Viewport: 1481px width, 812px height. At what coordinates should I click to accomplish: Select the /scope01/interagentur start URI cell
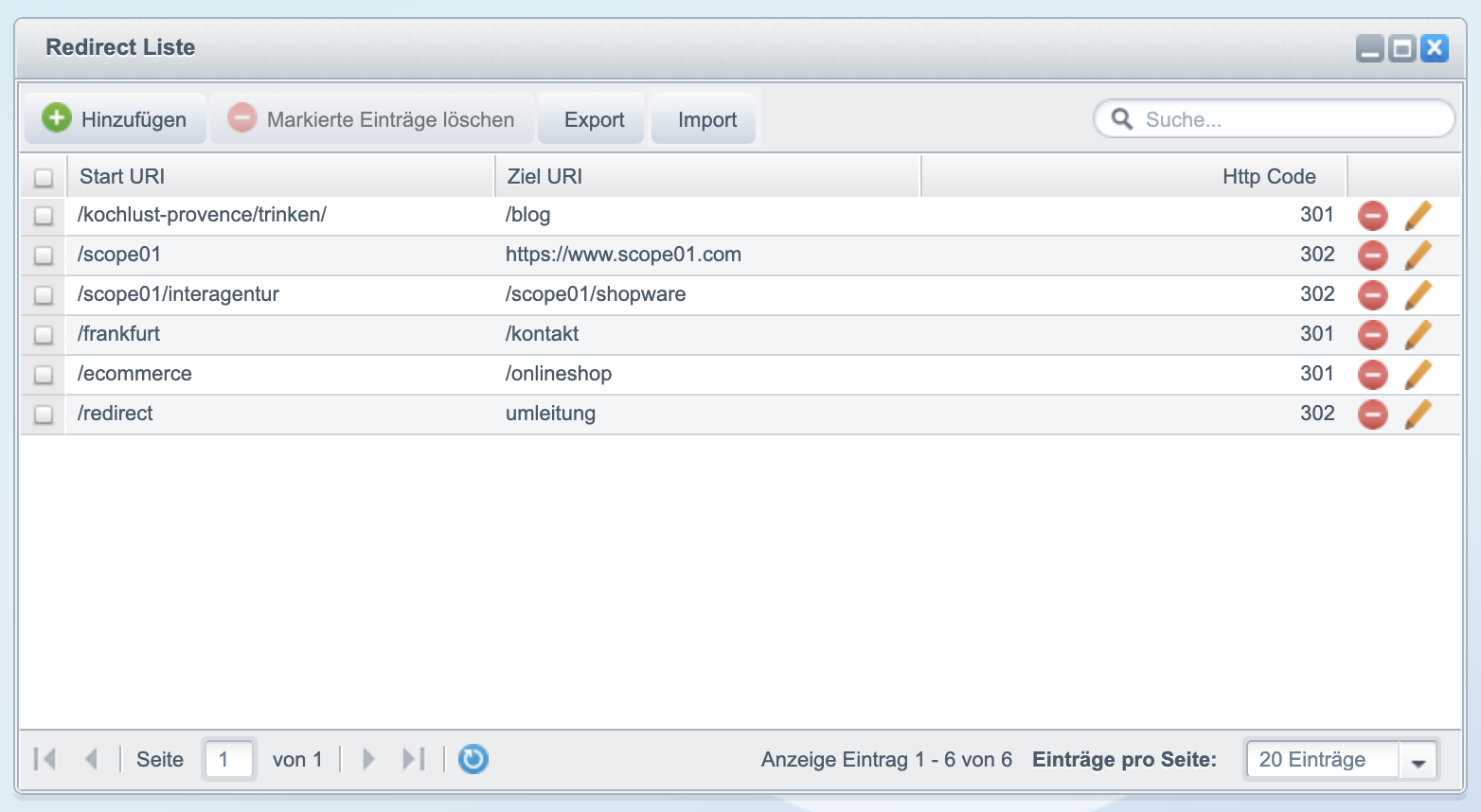[x=281, y=295]
